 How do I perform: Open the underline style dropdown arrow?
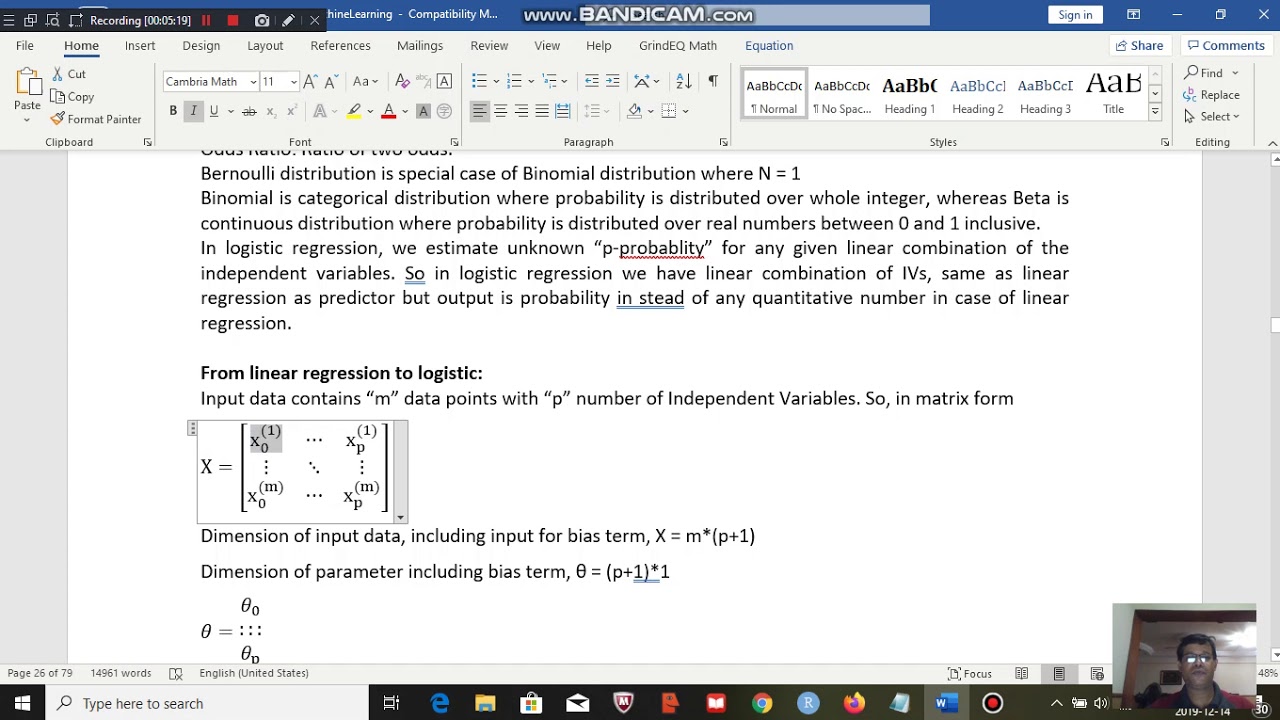(x=229, y=111)
